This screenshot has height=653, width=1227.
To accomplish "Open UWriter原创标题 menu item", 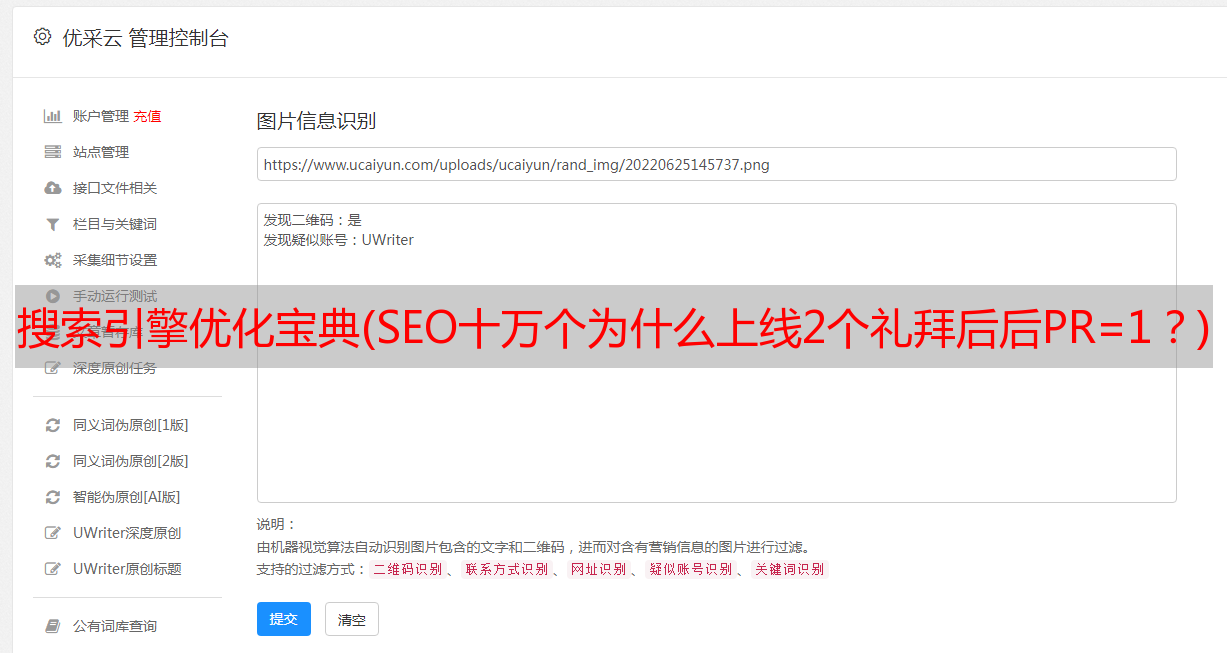I will pyautogui.click(x=127, y=569).
